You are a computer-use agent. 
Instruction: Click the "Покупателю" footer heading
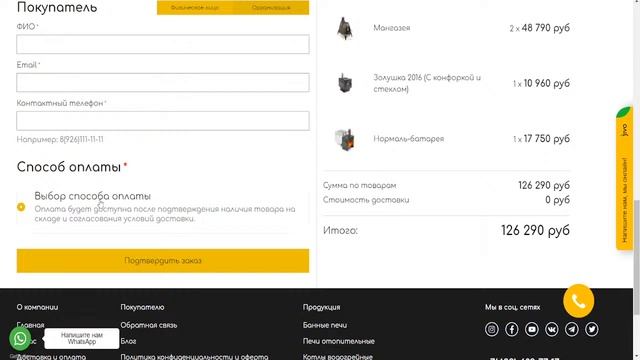142,307
